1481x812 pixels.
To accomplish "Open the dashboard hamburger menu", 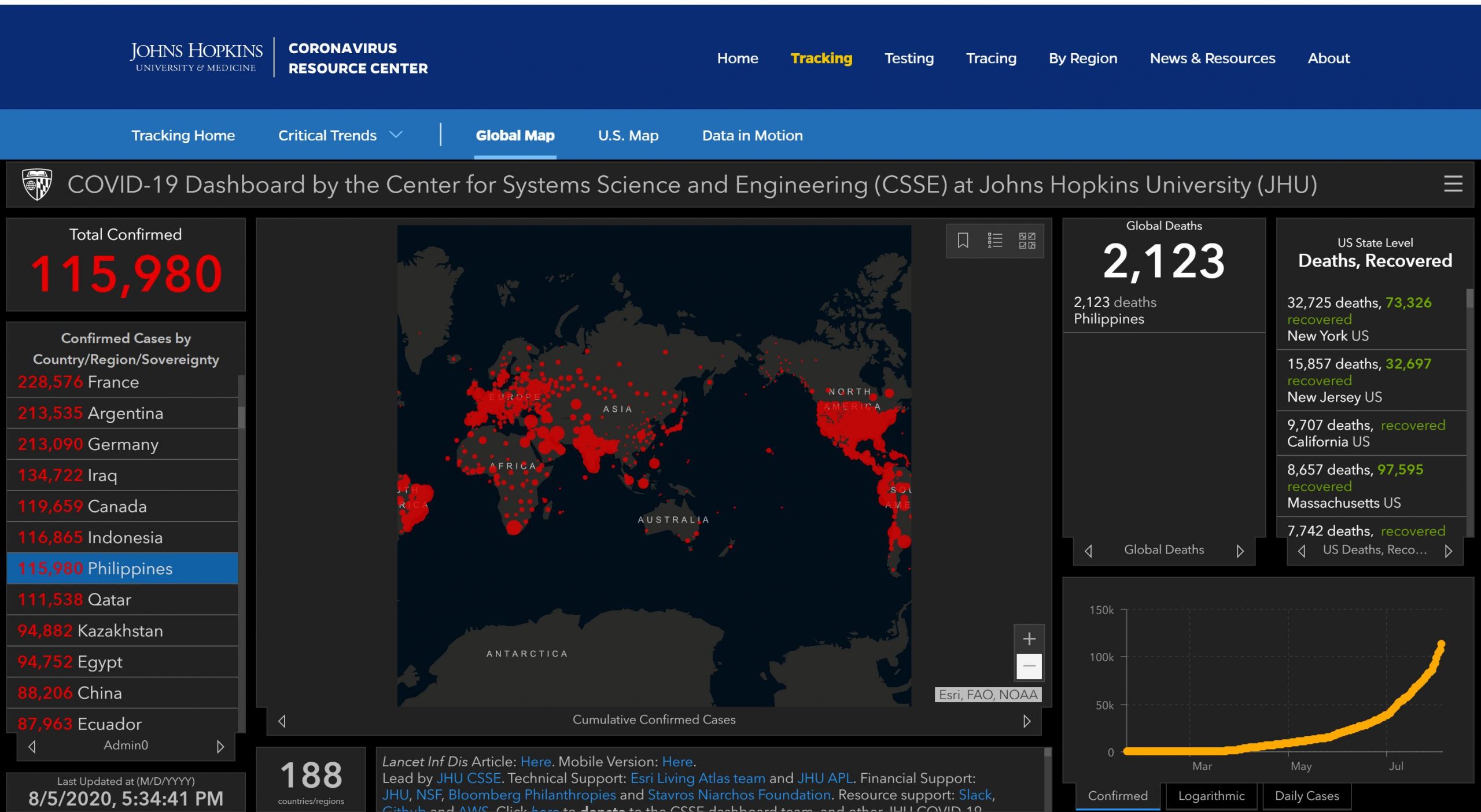I will click(x=1453, y=184).
